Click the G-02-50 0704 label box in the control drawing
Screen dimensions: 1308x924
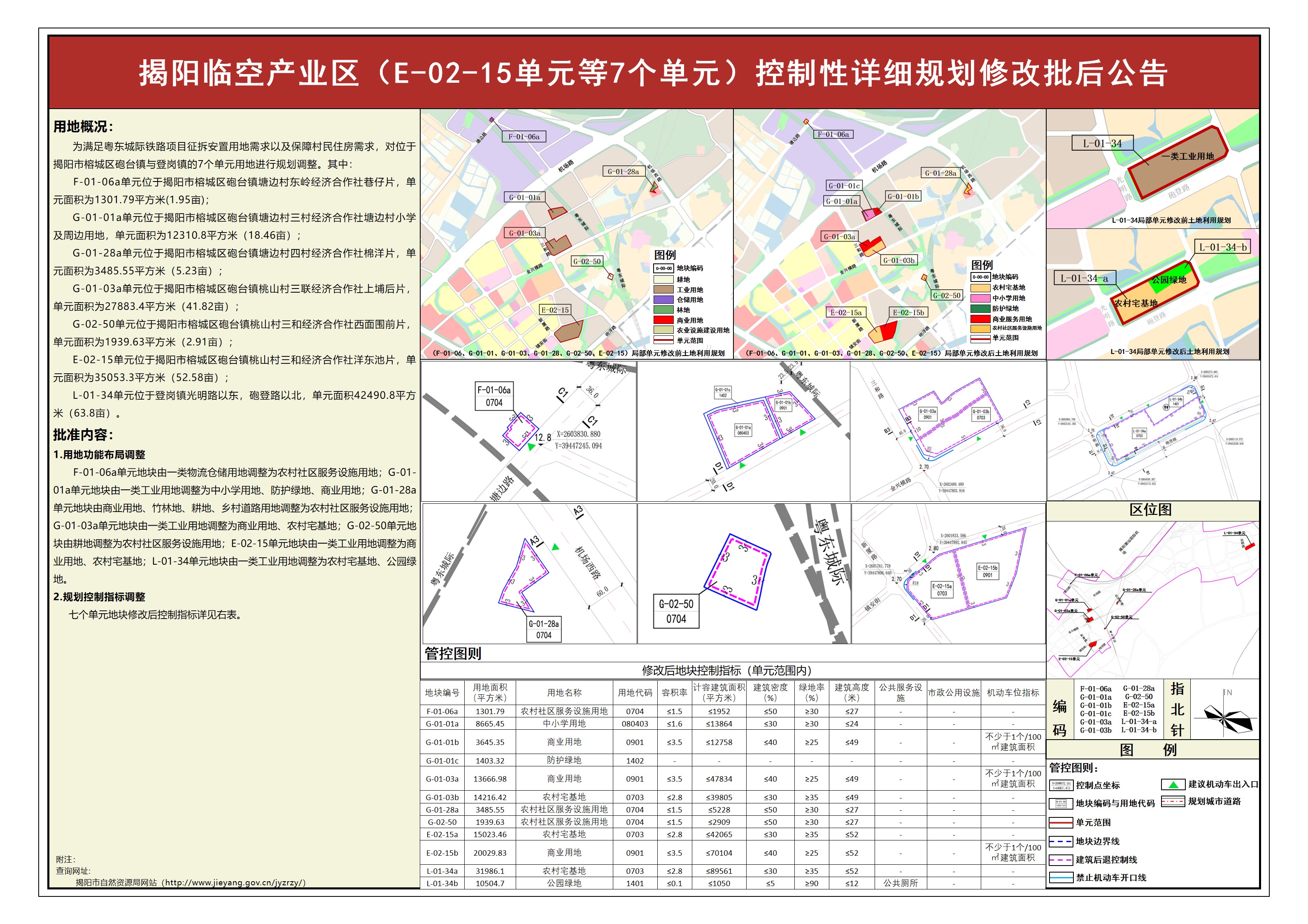coord(676,611)
